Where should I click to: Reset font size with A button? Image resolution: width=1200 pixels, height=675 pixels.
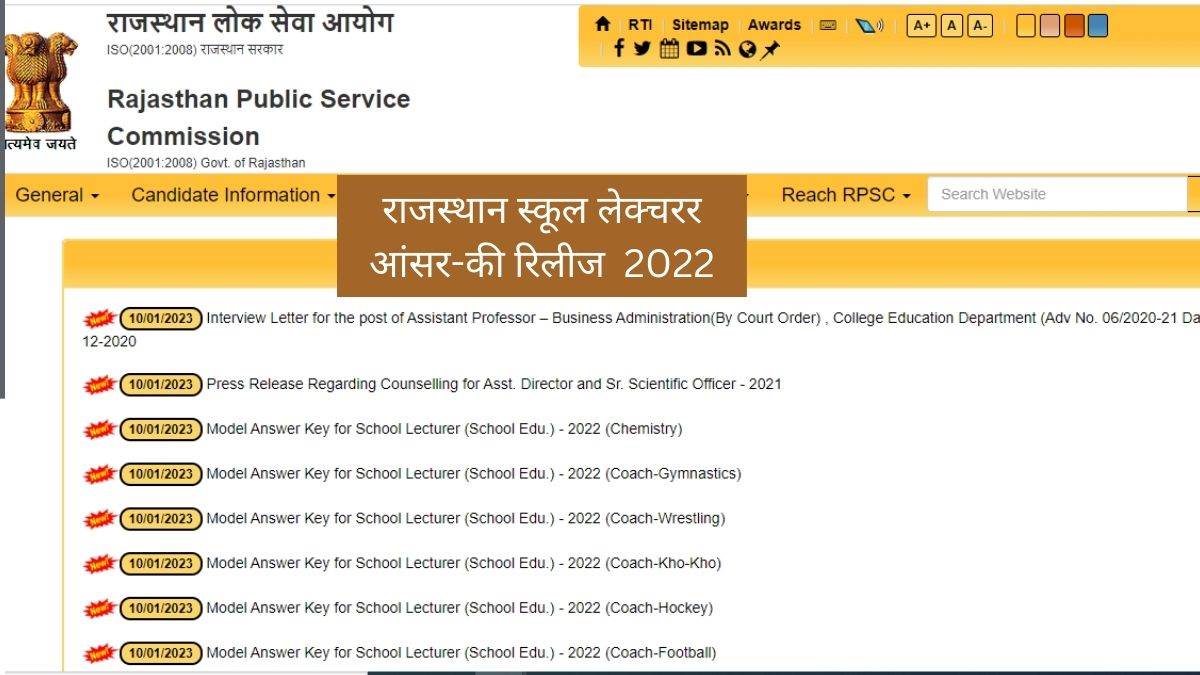[x=951, y=25]
